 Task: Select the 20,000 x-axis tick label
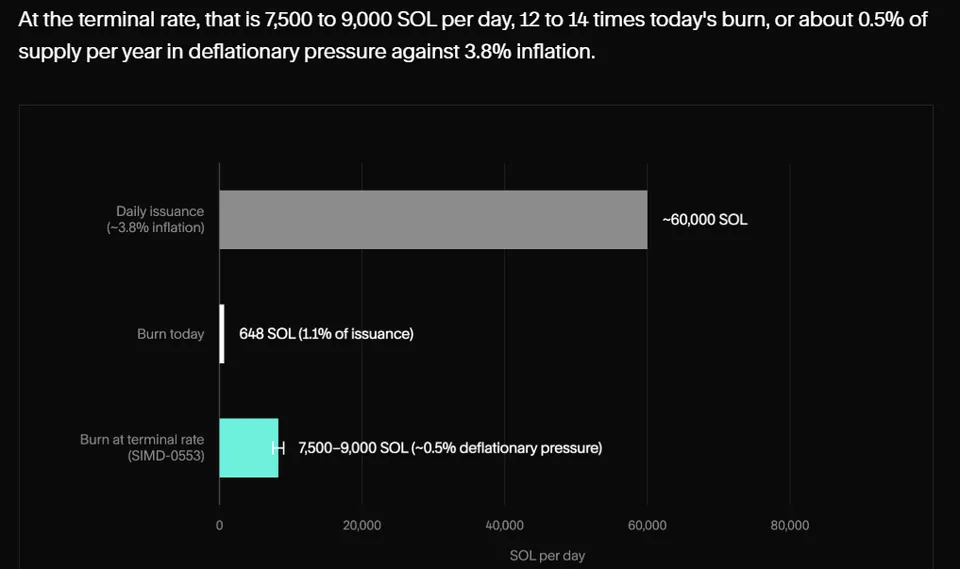pos(362,526)
